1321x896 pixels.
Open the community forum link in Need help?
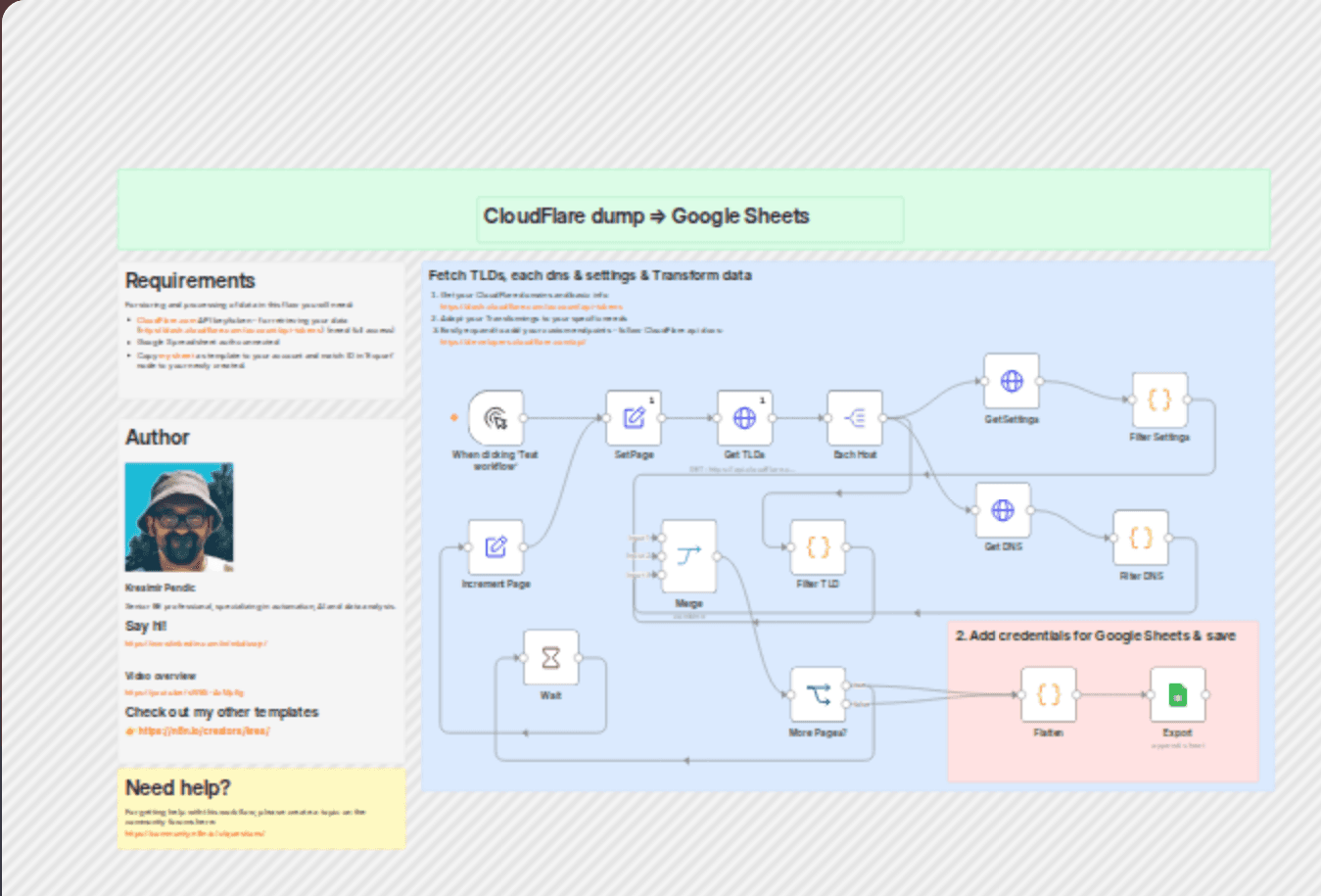pos(195,833)
